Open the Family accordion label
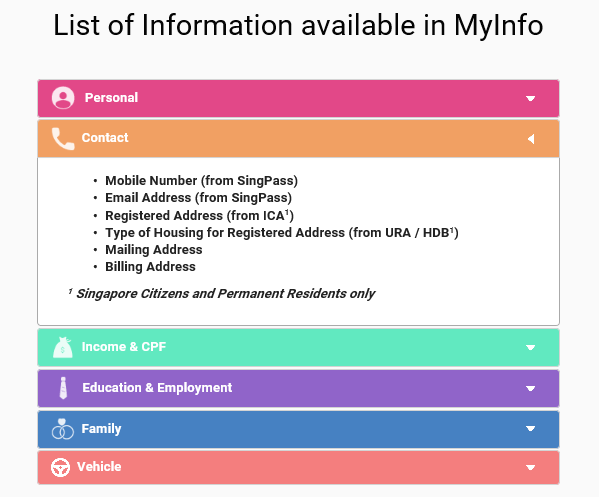599x497 pixels. pyautogui.click(x=101, y=429)
